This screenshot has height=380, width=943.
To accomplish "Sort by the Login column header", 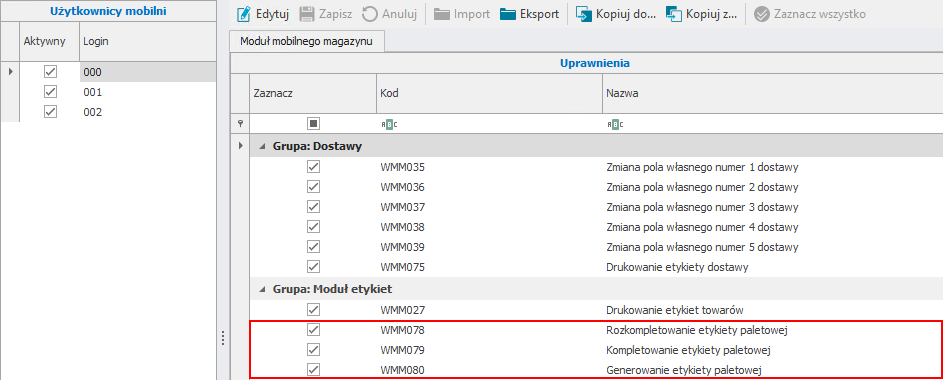I will [x=147, y=41].
